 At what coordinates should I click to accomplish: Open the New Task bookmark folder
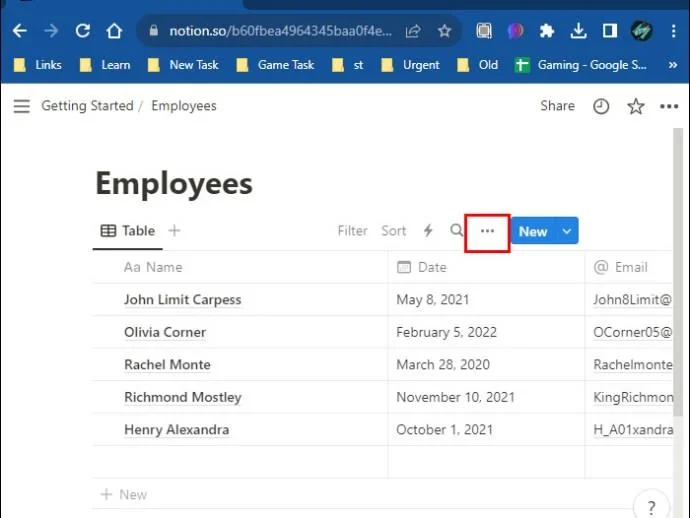click(183, 65)
